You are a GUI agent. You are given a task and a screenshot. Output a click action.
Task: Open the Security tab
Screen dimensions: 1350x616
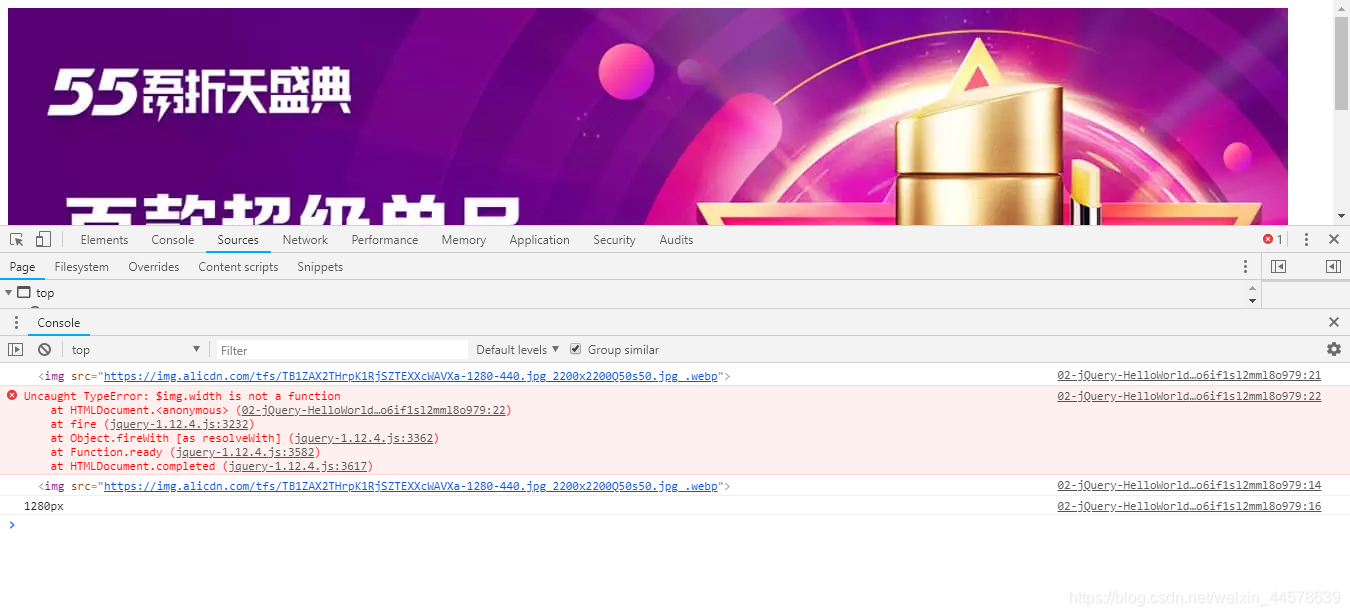614,240
